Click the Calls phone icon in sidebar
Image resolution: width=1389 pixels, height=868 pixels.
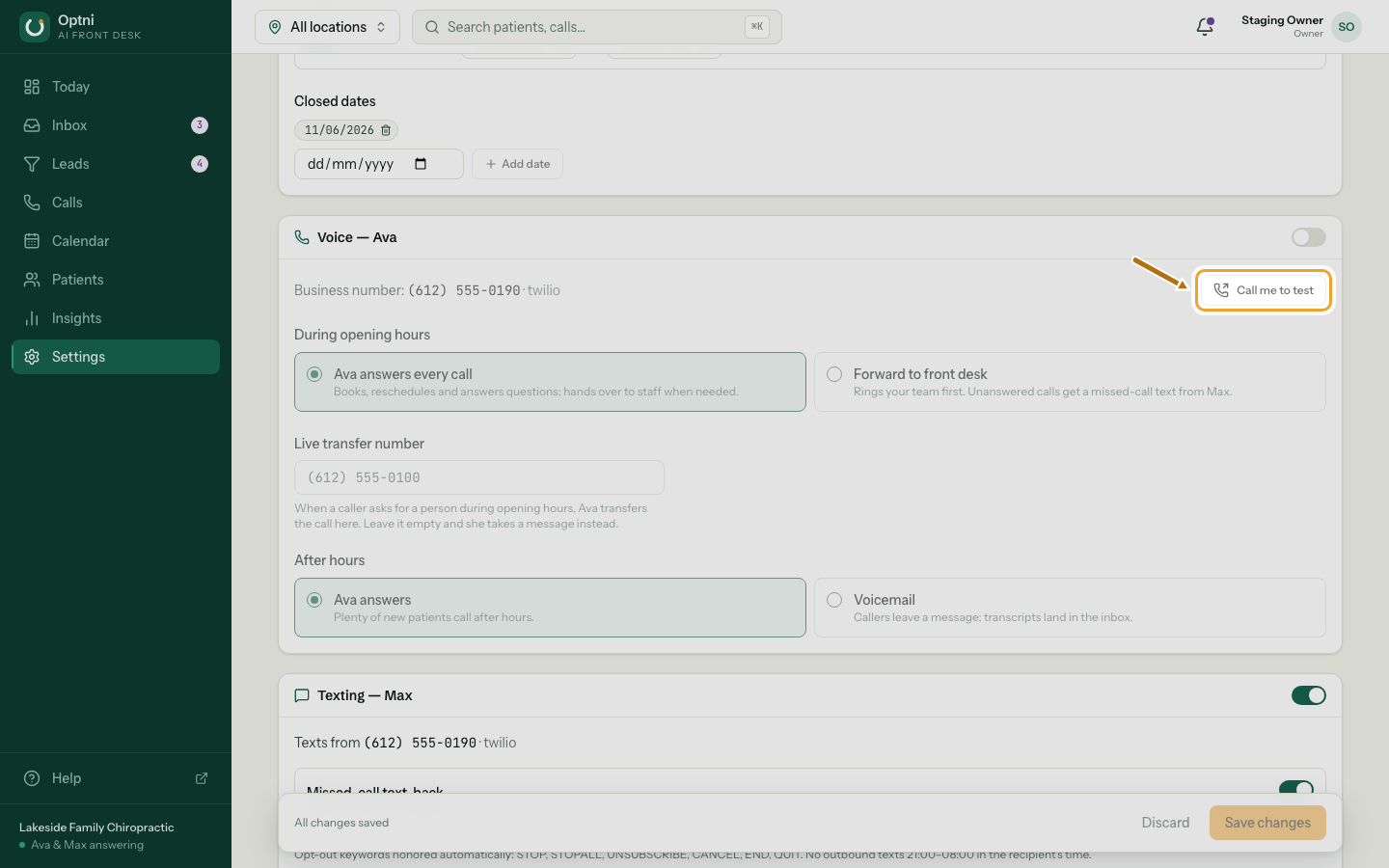32,203
